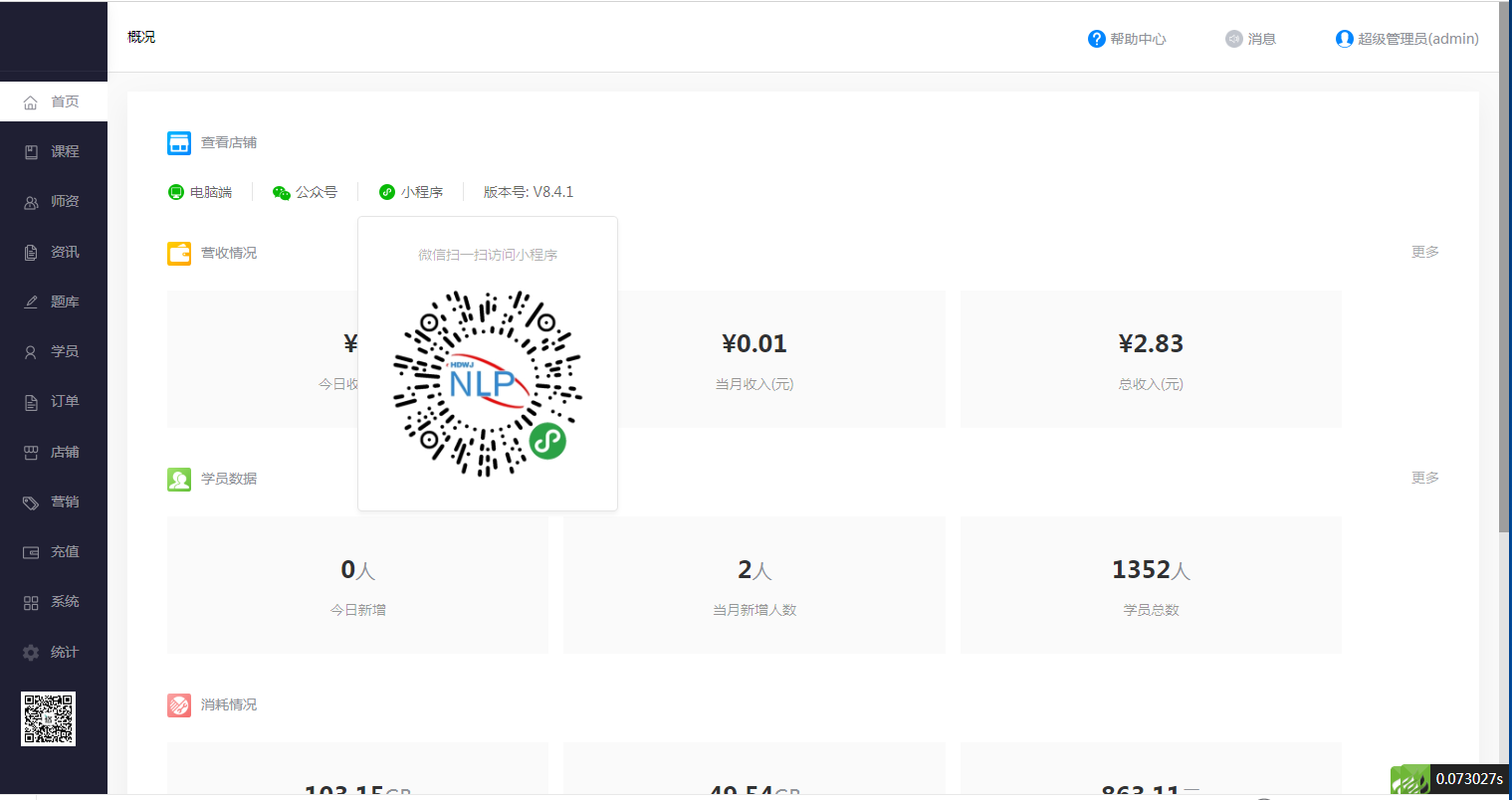Click the grid icon beside 系统
The image size is (1512, 800).
coord(31,602)
